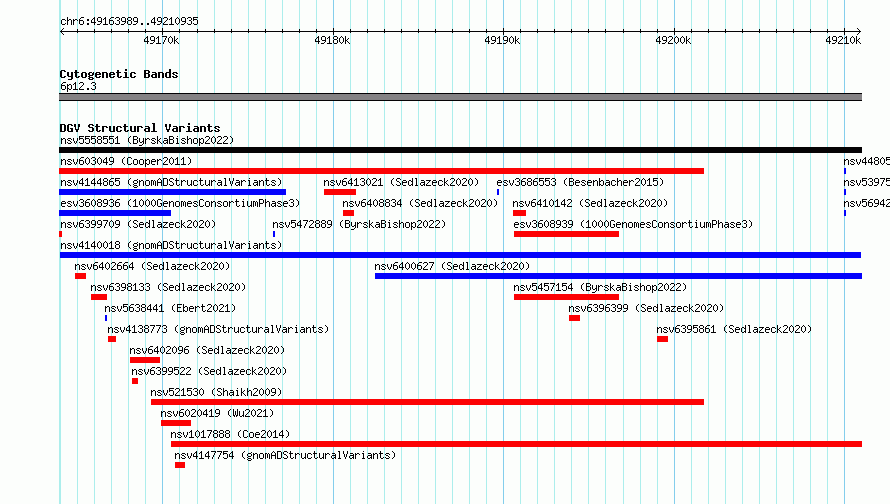Click the red nsv6399522 variant marker

(x=135, y=381)
